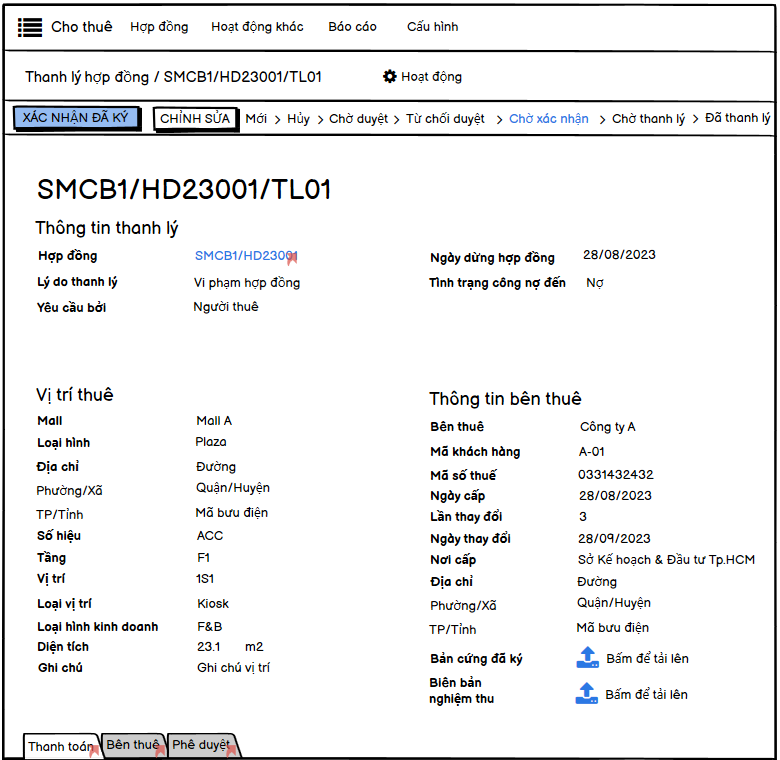Open contract link SMCB1/HD23001
This screenshot has width=780, height=760.
click(246, 256)
